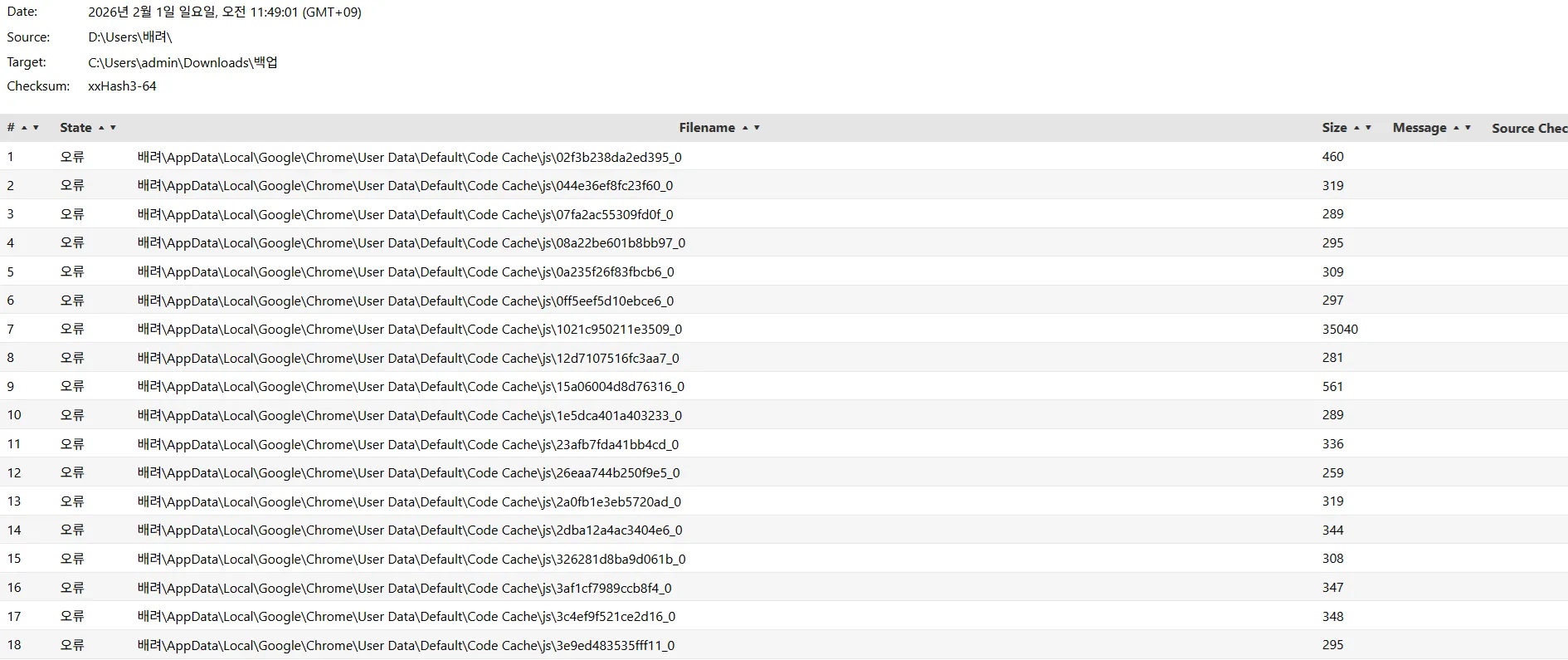Select the Message column header text
The width and height of the screenshot is (1568, 660).
point(1419,128)
